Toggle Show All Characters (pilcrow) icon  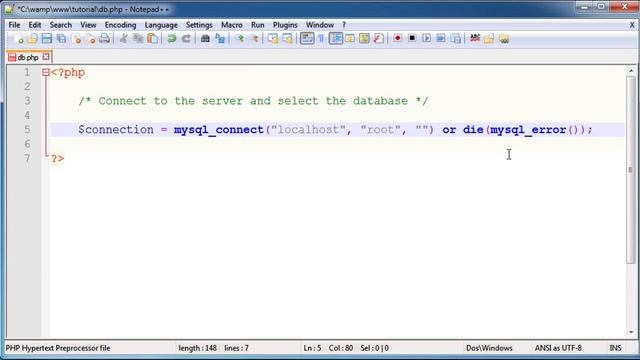[321, 39]
